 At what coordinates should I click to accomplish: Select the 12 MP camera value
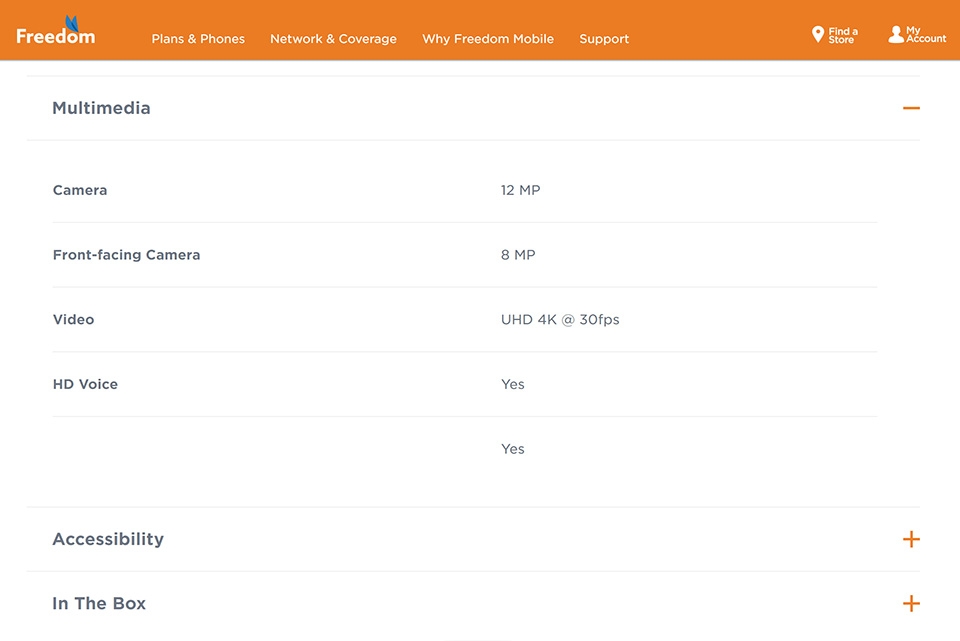520,190
